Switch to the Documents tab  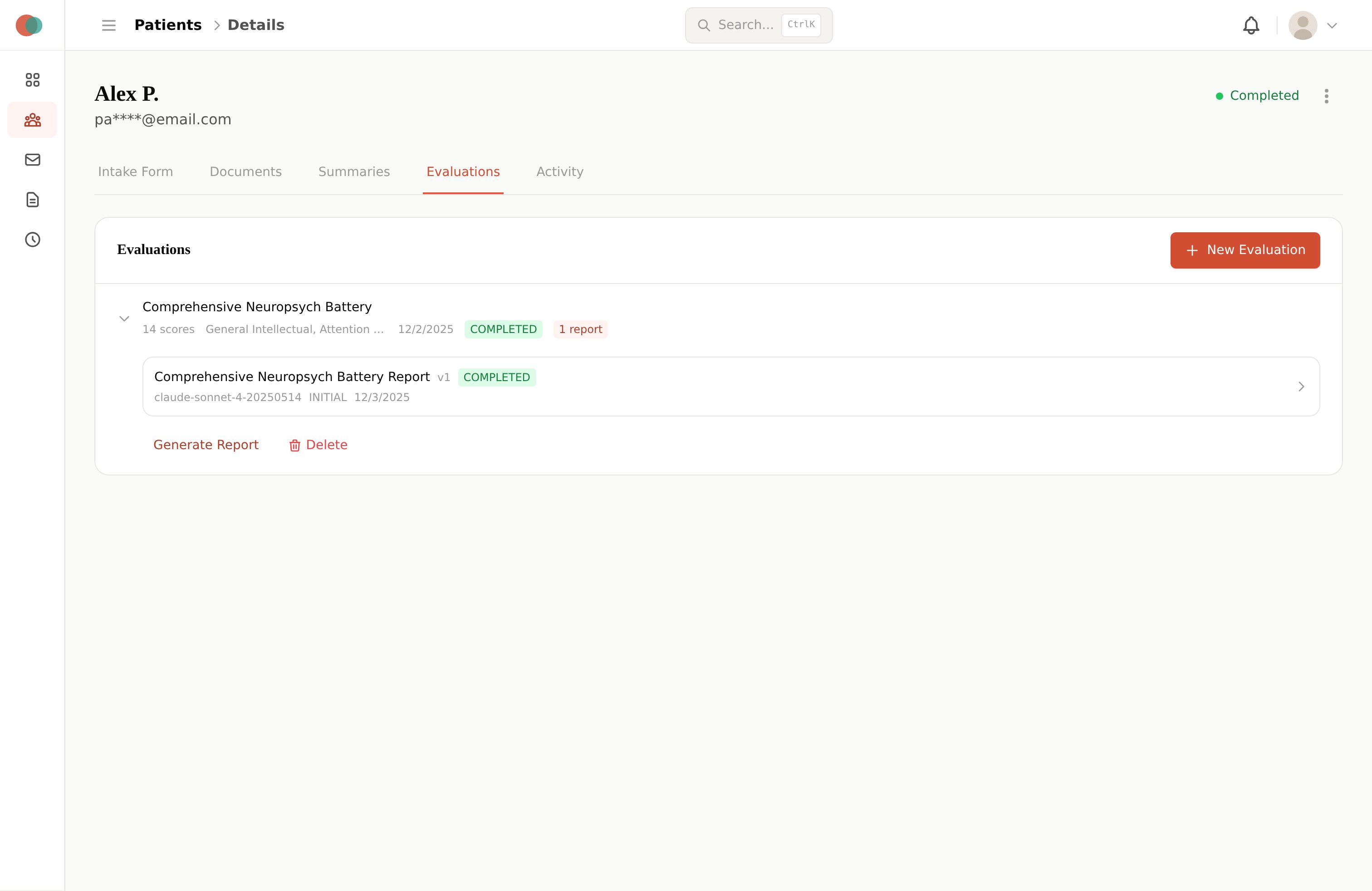coord(245,172)
